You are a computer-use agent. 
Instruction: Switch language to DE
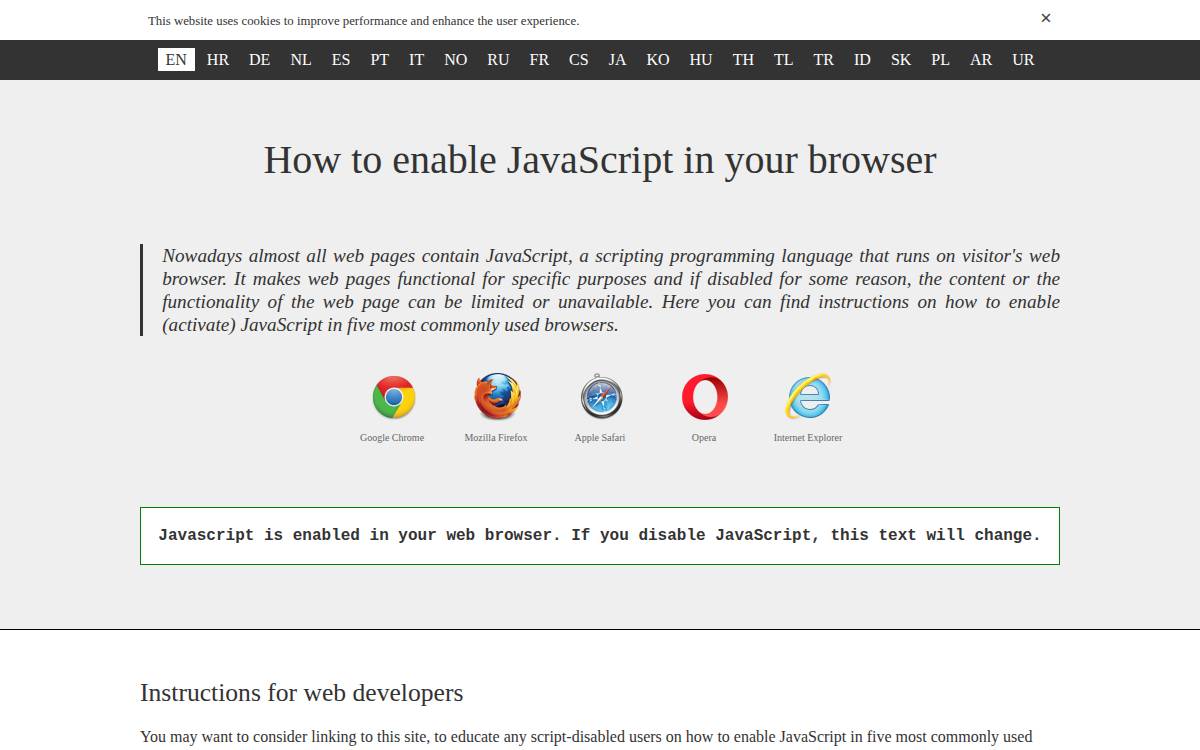coord(260,60)
